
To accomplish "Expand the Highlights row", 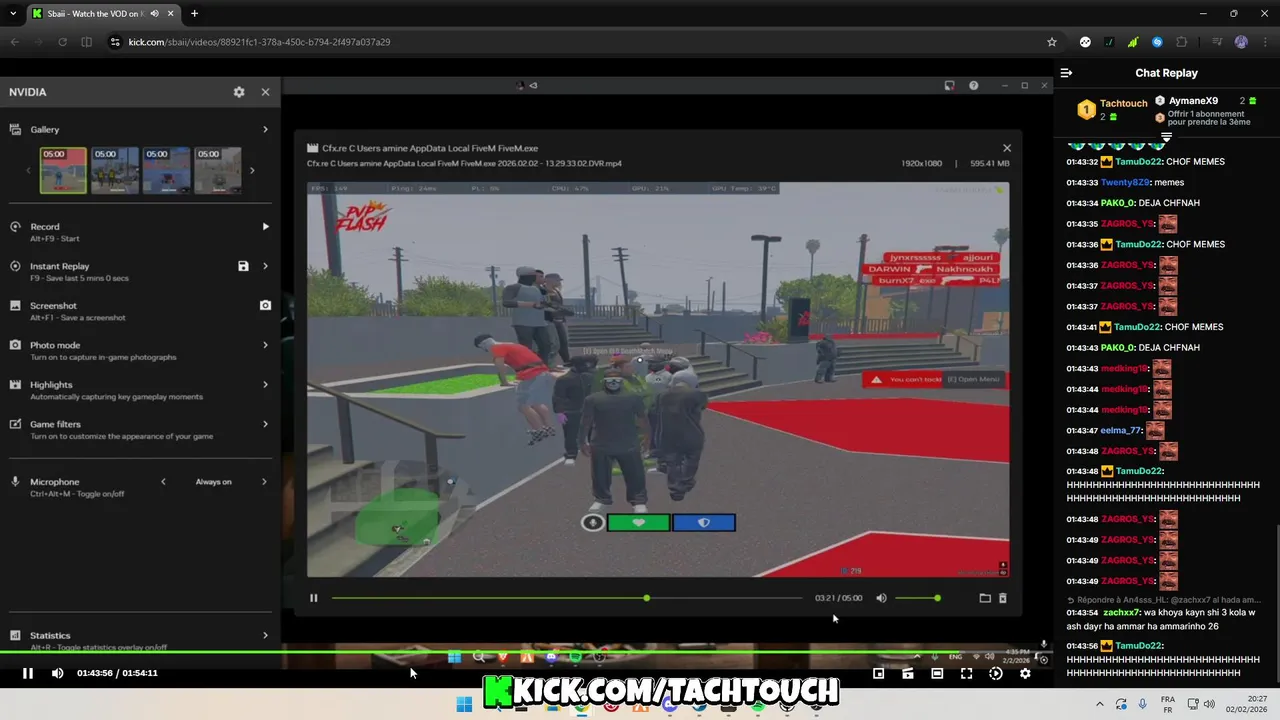I will click(x=140, y=390).
